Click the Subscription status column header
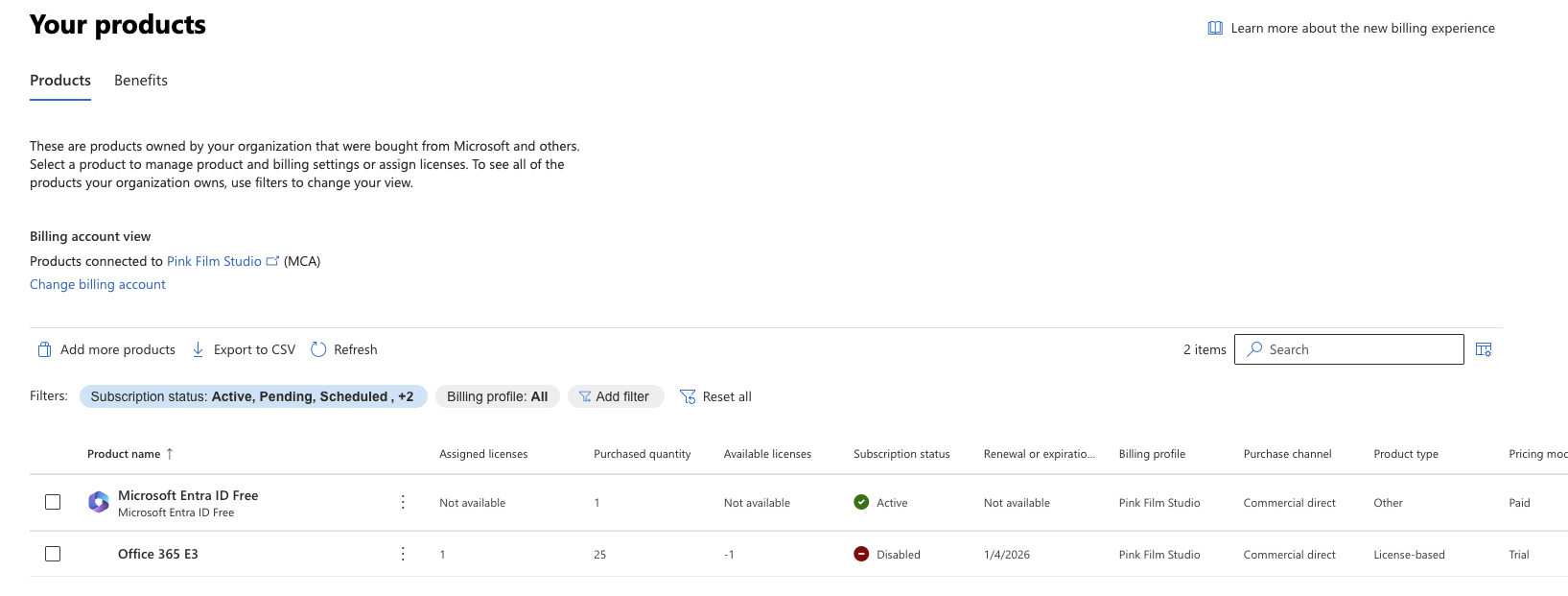The image size is (1568, 596). (x=901, y=454)
